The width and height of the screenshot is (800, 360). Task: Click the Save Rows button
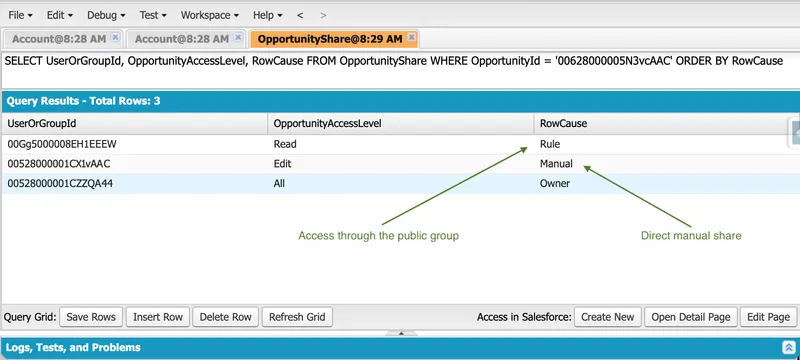click(x=91, y=317)
